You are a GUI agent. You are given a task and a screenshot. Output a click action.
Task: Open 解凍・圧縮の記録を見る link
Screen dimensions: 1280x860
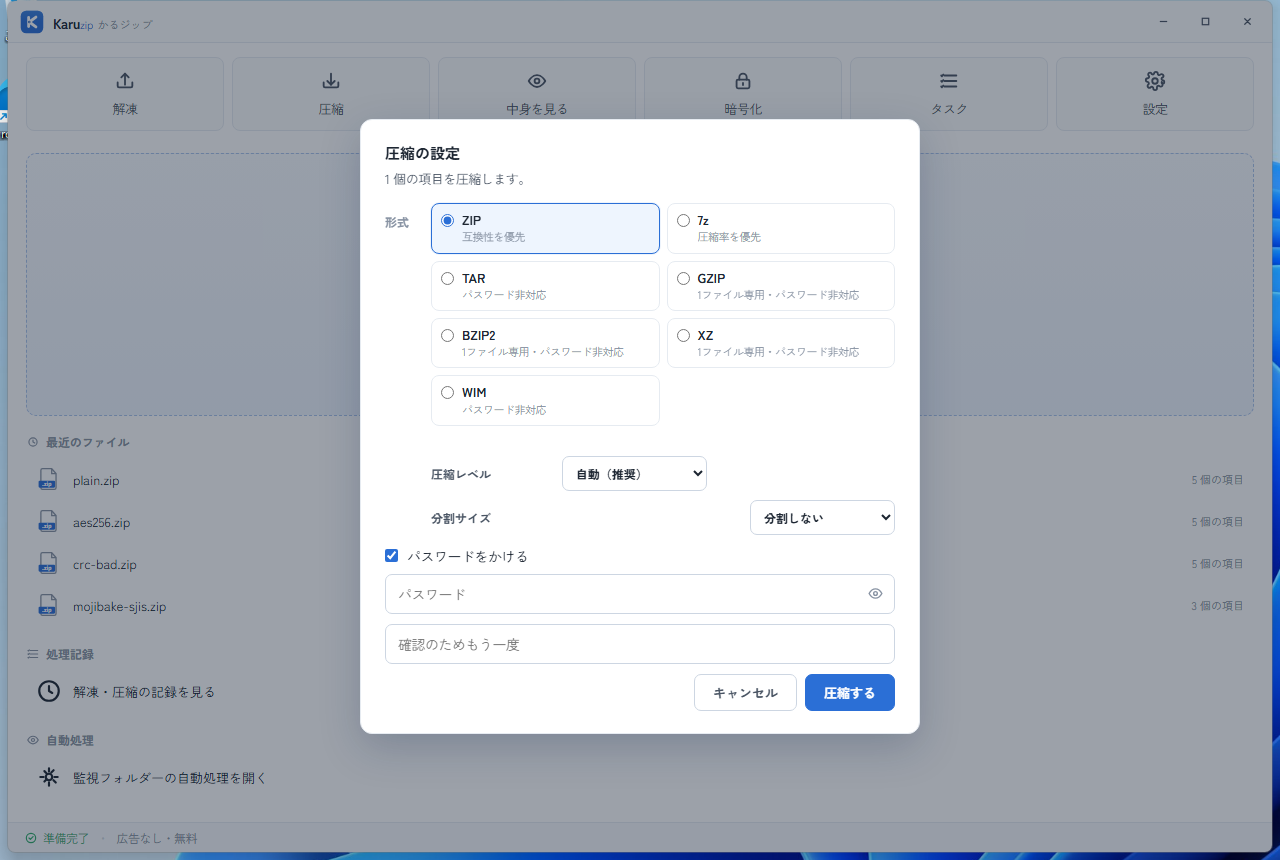[144, 692]
